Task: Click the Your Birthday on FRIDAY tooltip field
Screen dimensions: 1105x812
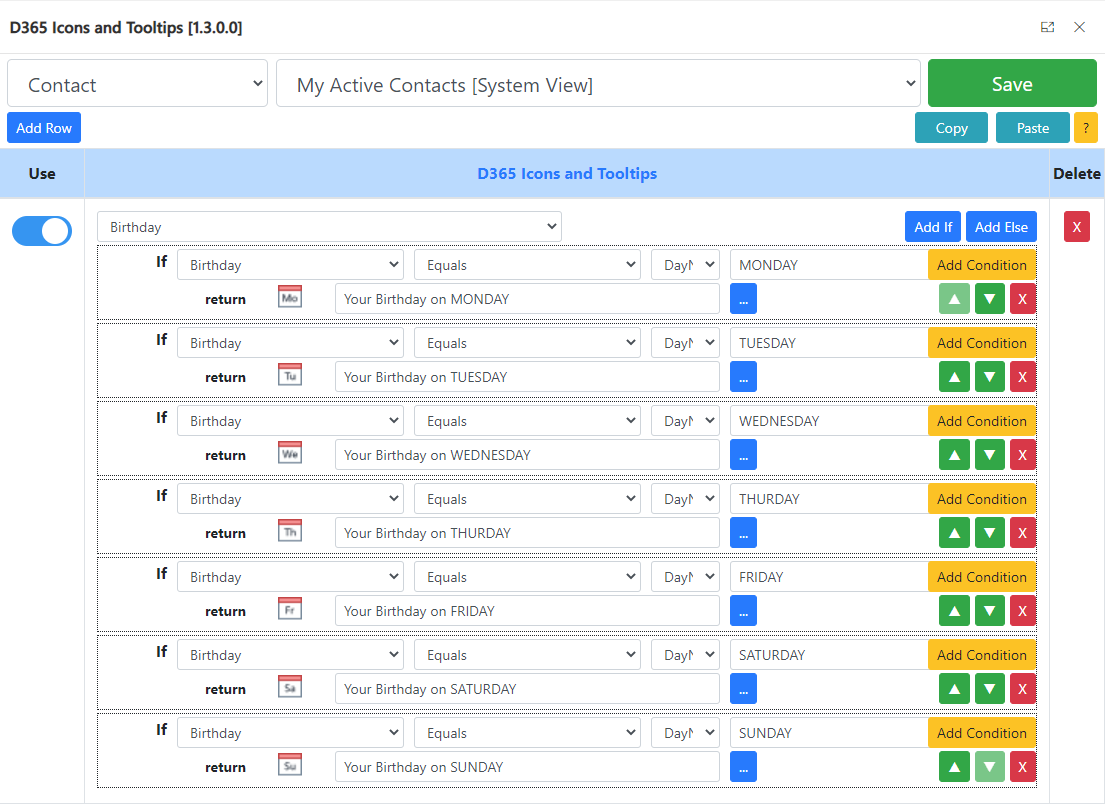Action: [526, 611]
